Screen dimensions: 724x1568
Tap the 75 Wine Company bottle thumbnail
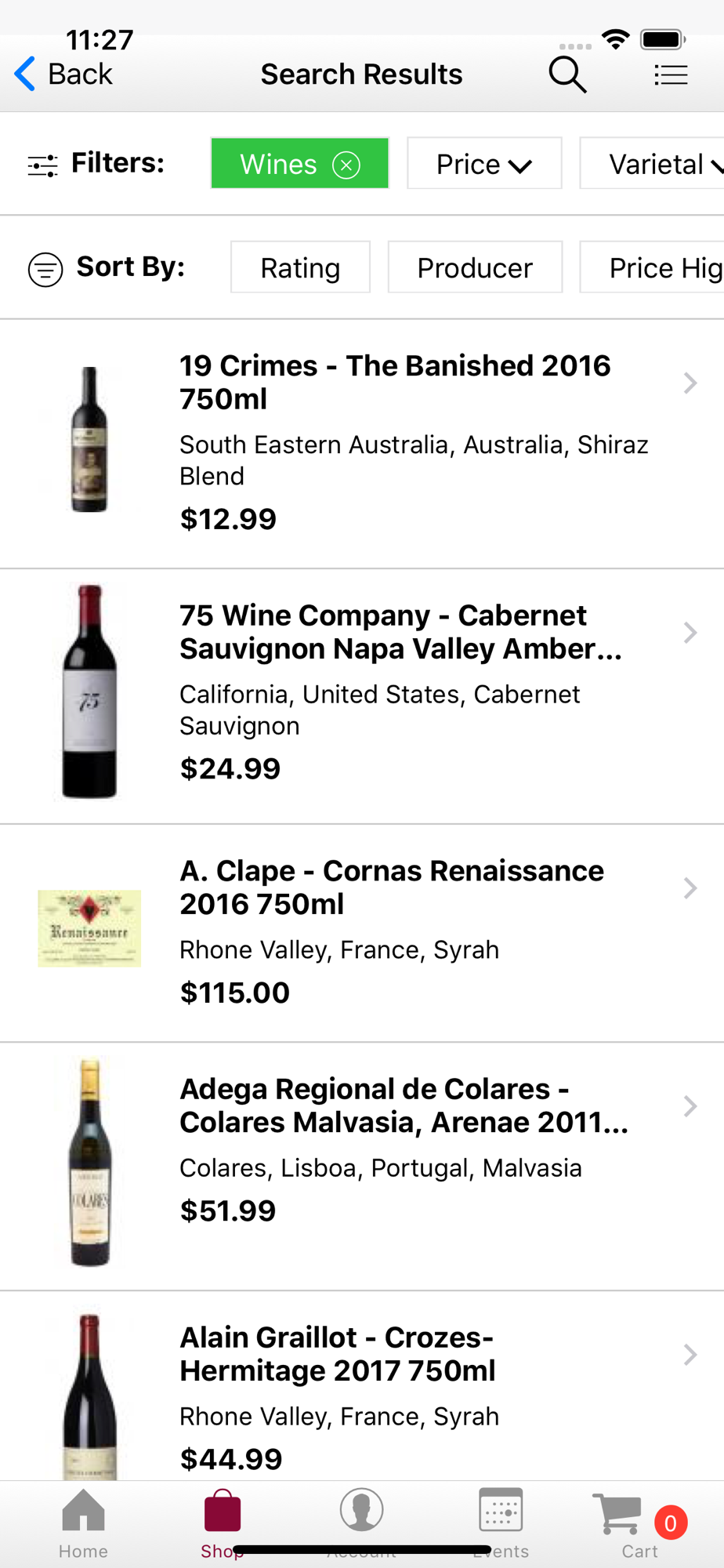[x=89, y=693]
